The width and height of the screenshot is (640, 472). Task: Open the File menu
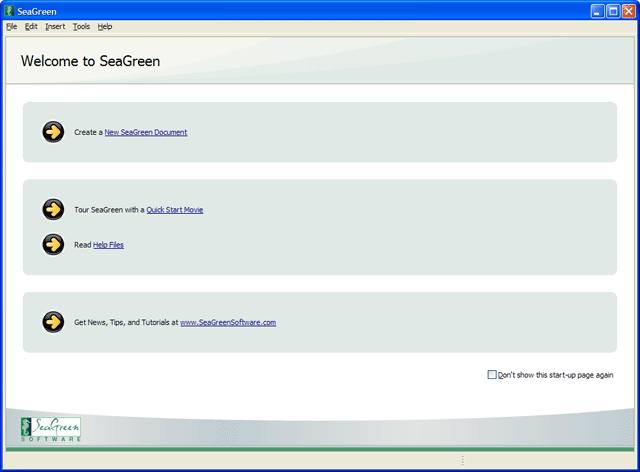click(11, 27)
